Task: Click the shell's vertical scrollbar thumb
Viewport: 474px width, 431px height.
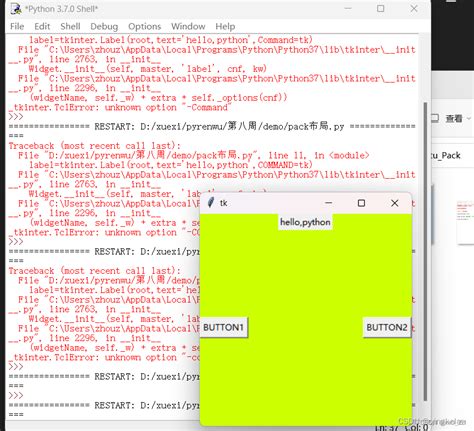Action: (425, 252)
